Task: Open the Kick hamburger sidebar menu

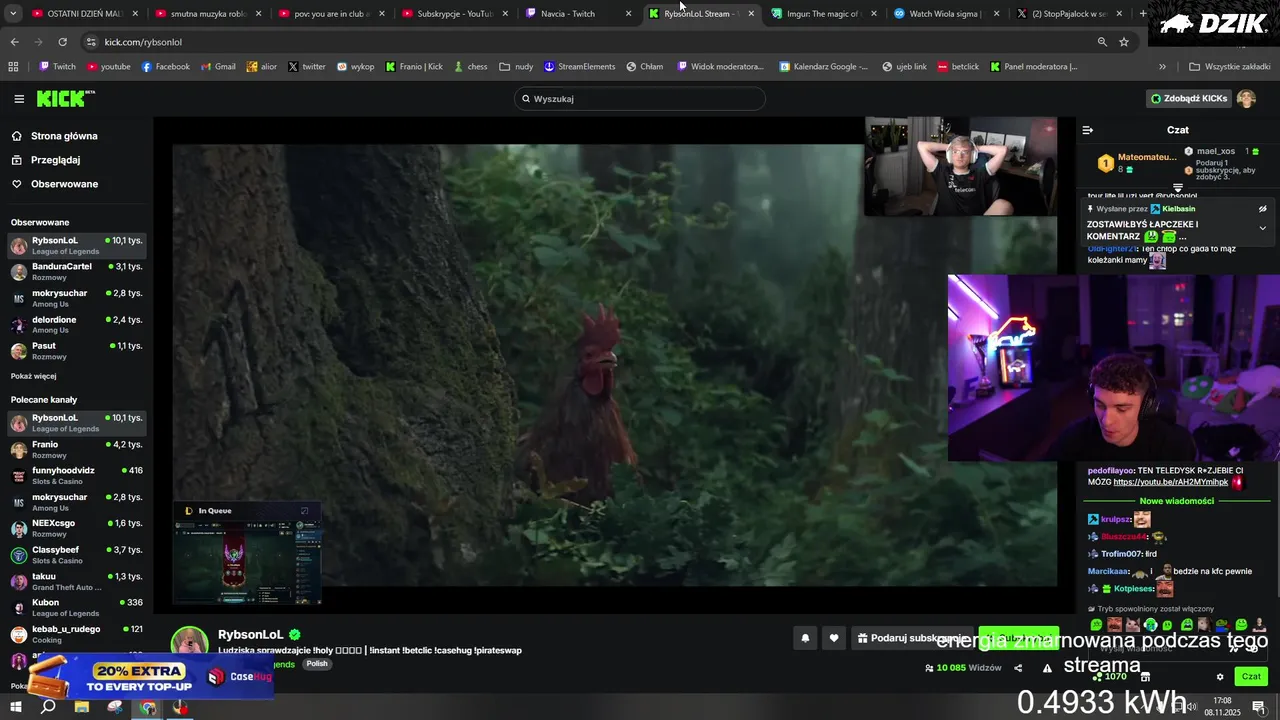Action: (x=19, y=99)
